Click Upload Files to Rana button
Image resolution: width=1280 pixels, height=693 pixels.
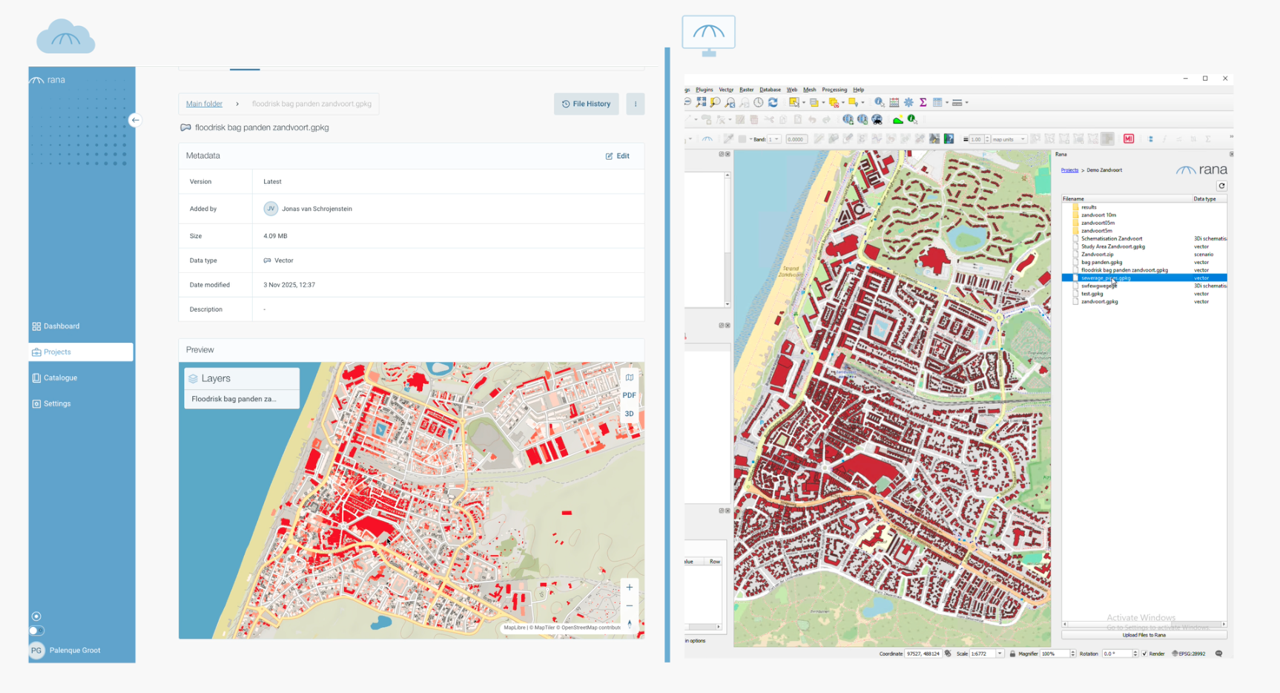(x=1143, y=635)
